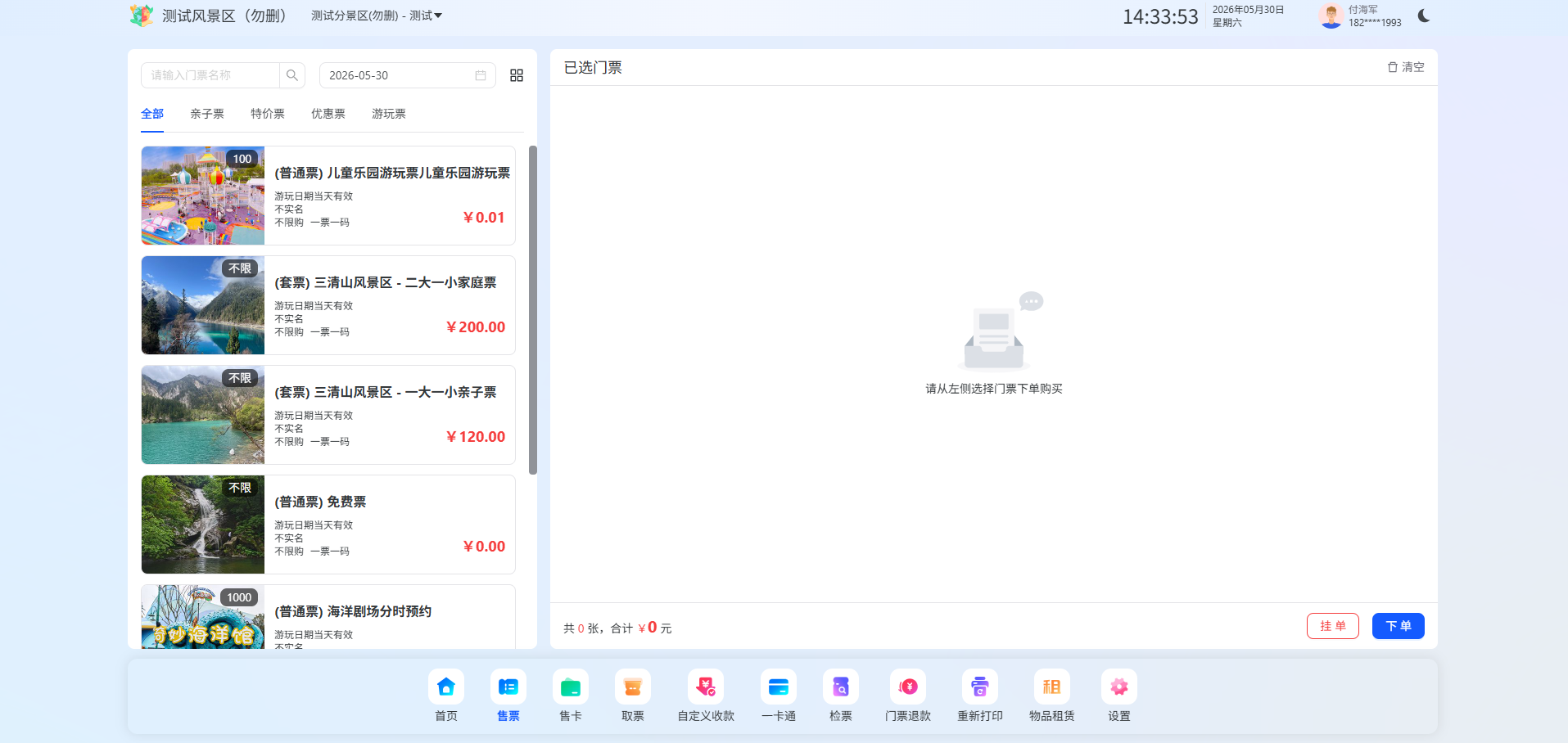Click the ticket list scrollbar
The width and height of the screenshot is (1568, 743).
click(x=533, y=310)
